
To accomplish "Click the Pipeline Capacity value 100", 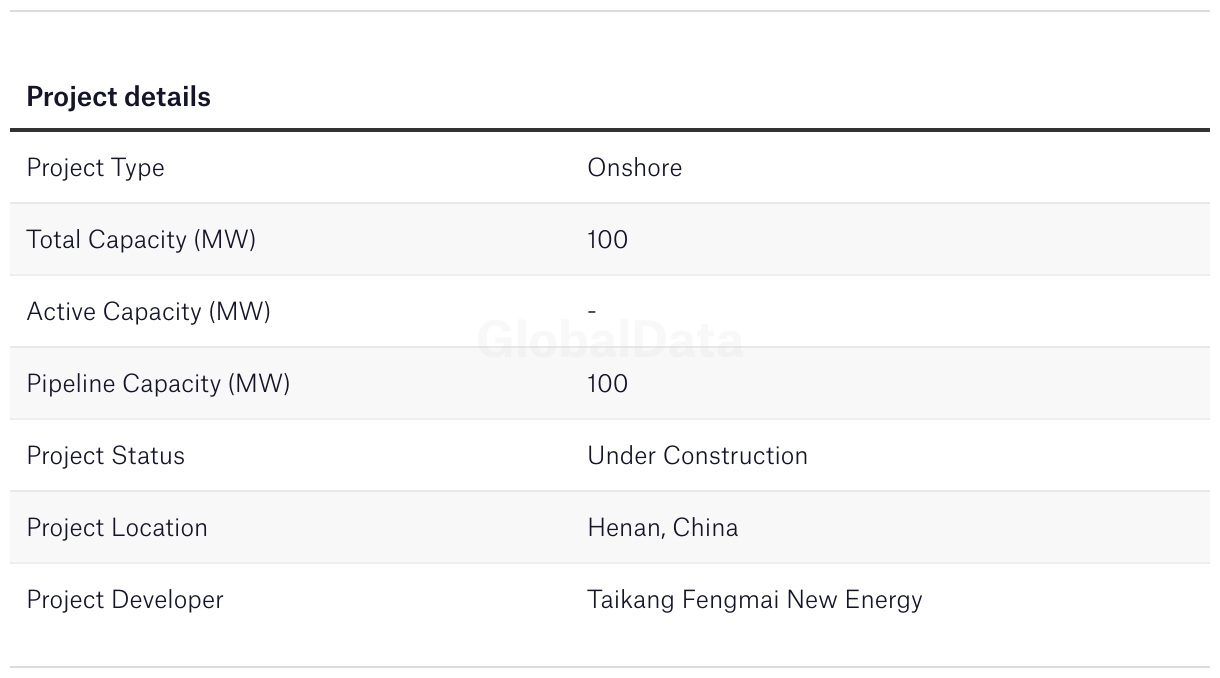I will click(608, 383).
